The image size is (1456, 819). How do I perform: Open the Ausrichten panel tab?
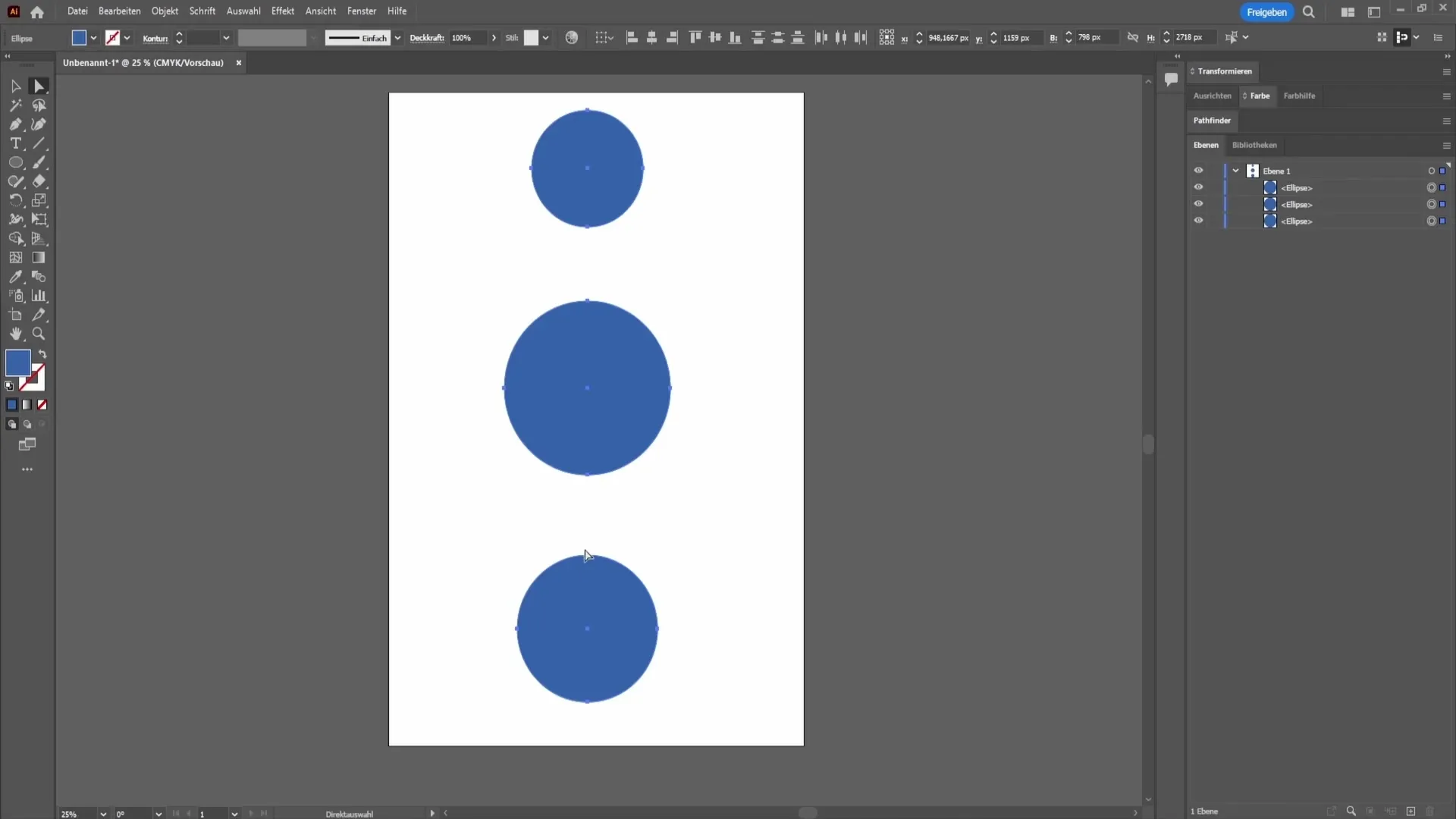point(1212,96)
